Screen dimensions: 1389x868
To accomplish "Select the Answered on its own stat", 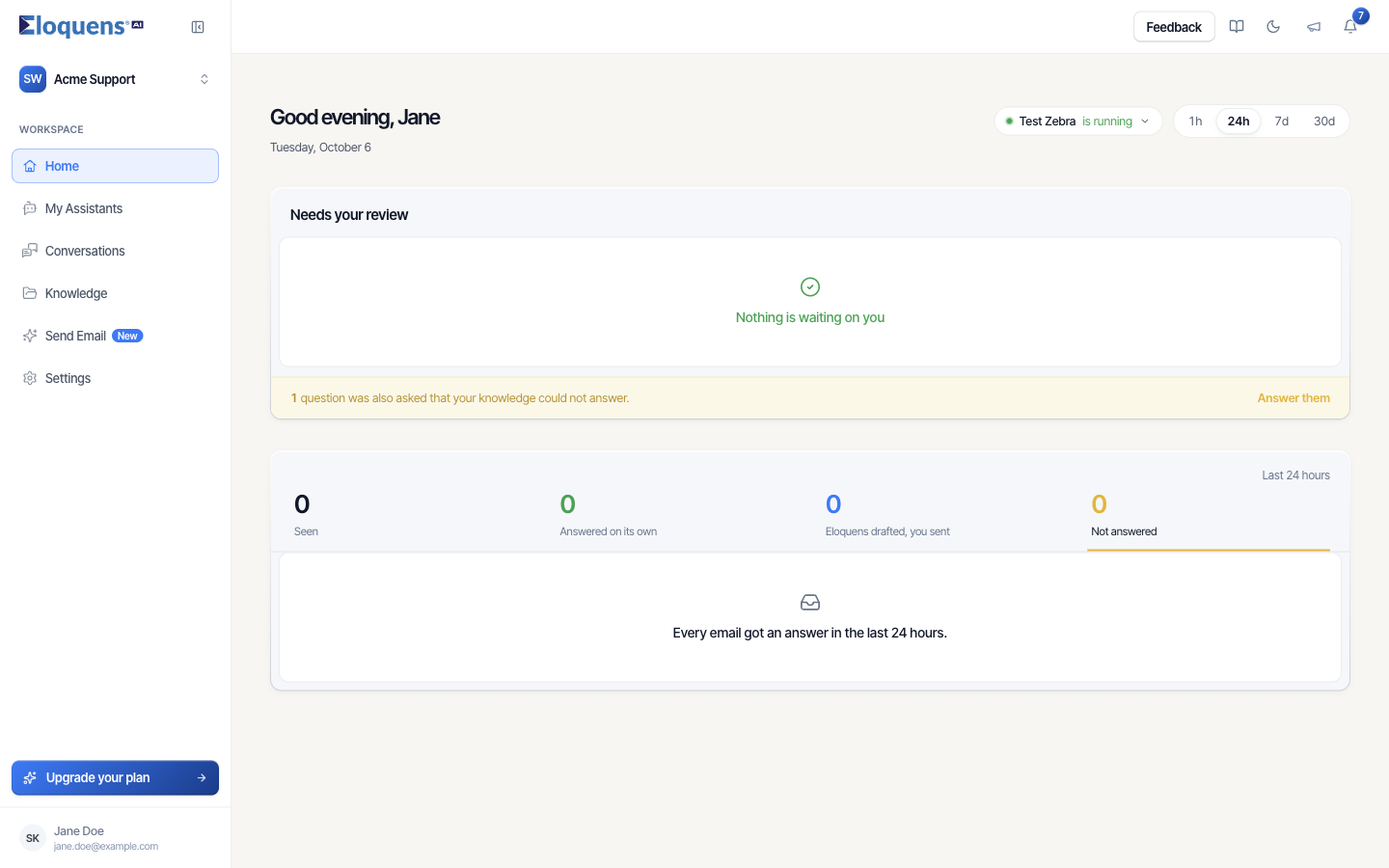I will [677, 515].
